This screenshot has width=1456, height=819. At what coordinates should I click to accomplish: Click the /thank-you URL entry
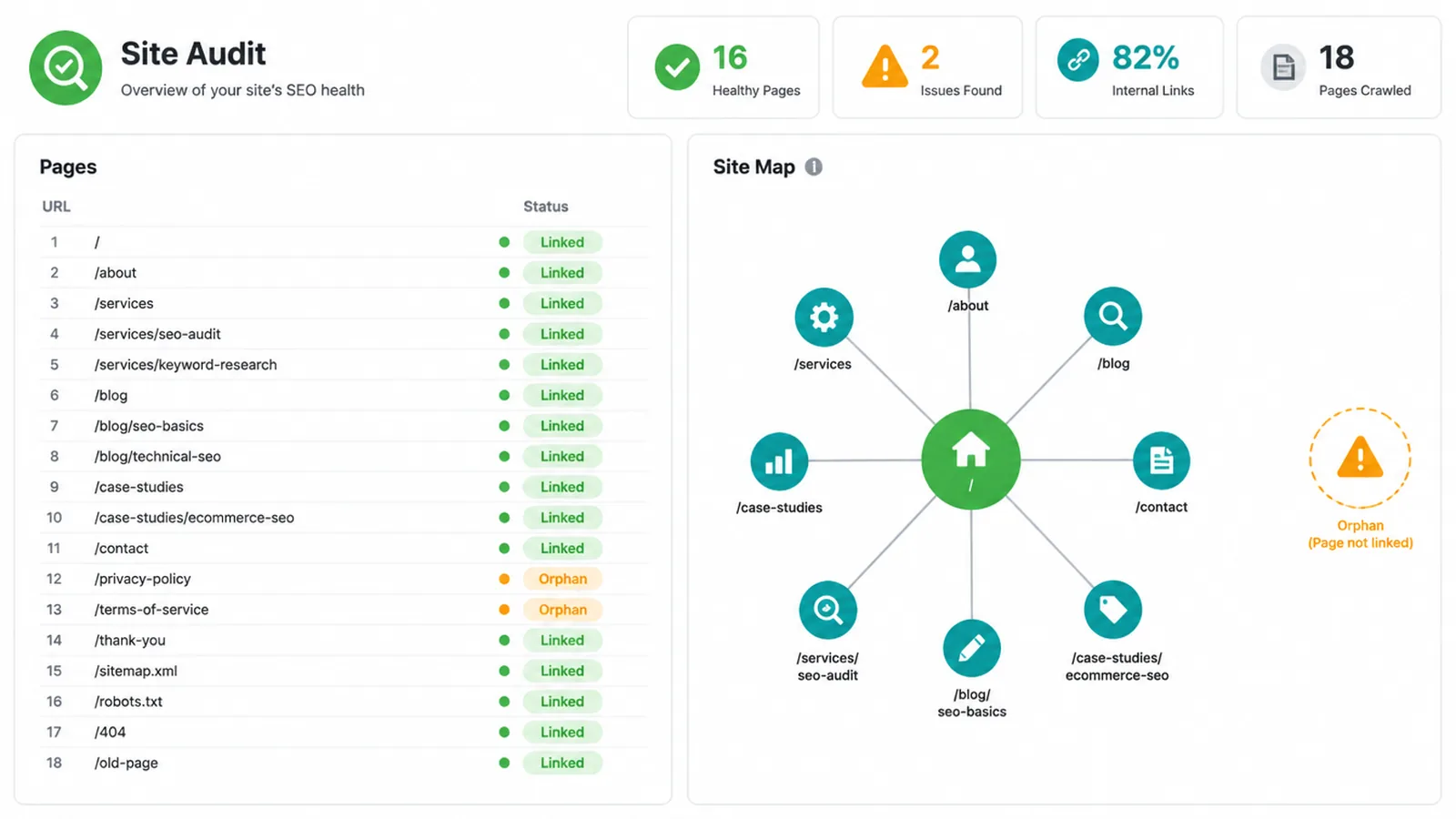pos(130,641)
